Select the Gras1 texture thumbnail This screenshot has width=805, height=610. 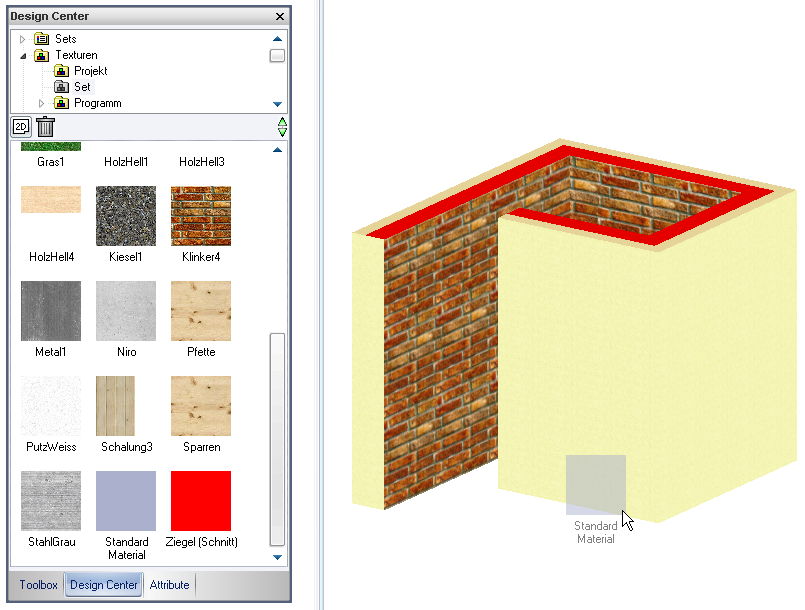[x=51, y=147]
